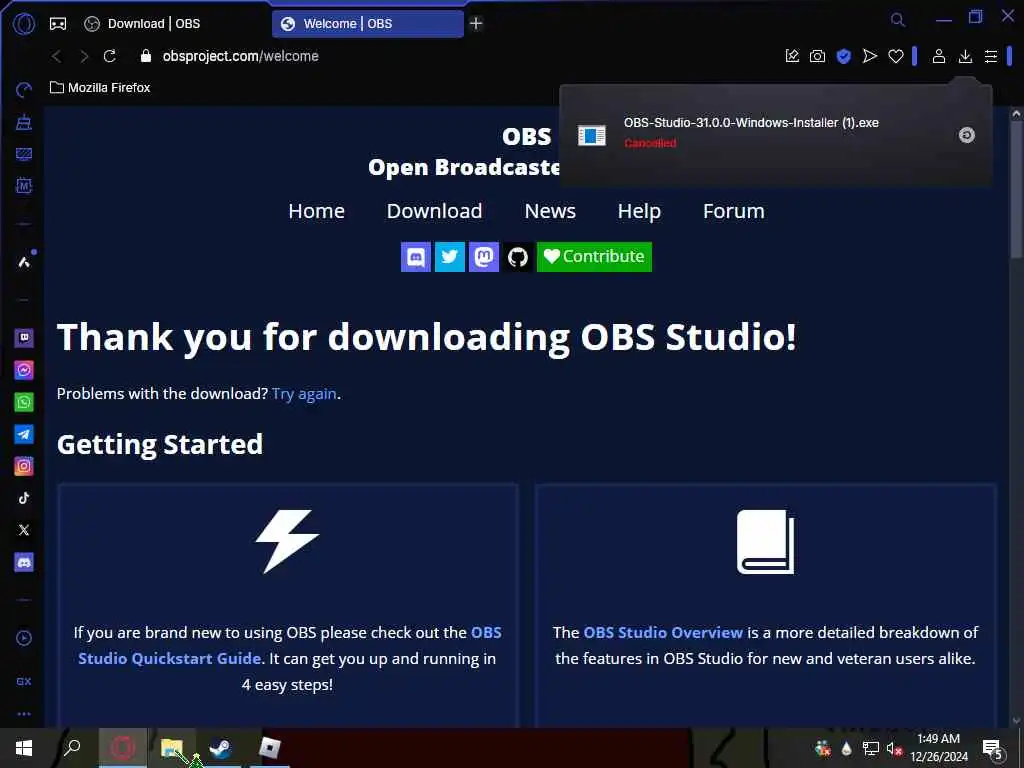Open File Explorer from the taskbar
The width and height of the screenshot is (1024, 768).
point(171,748)
